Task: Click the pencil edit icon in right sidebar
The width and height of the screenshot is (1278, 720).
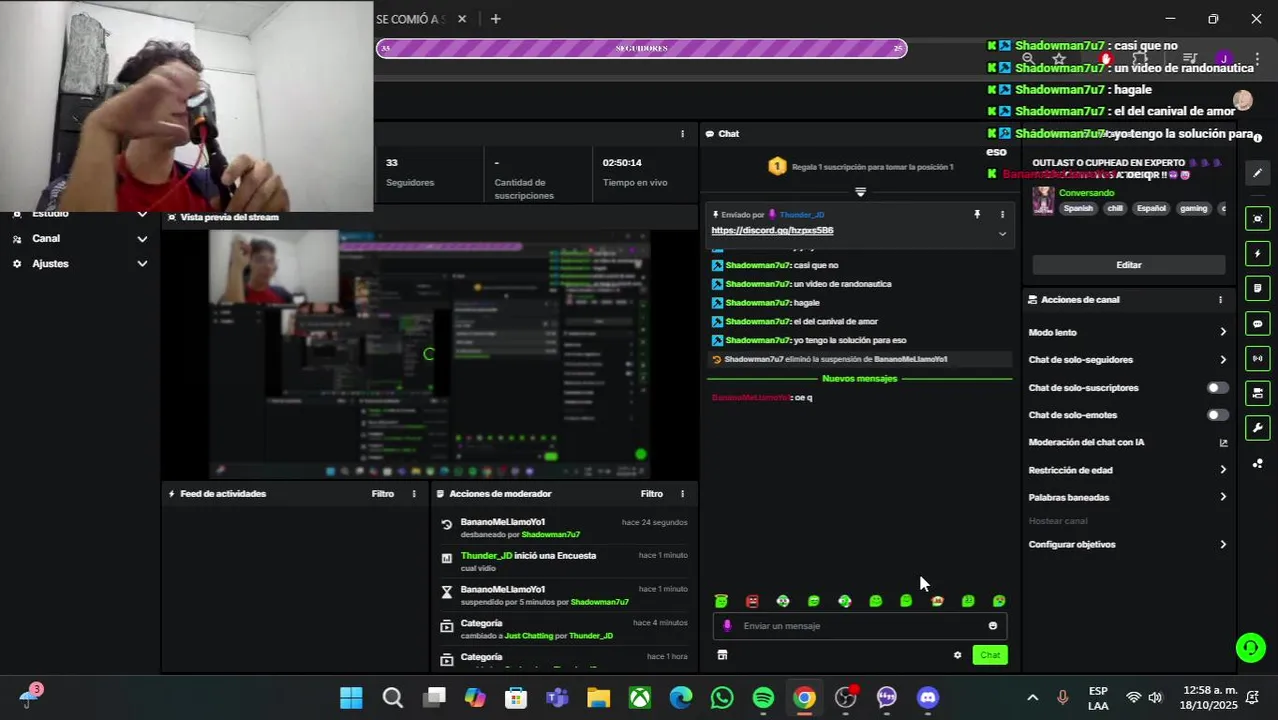Action: (1258, 173)
